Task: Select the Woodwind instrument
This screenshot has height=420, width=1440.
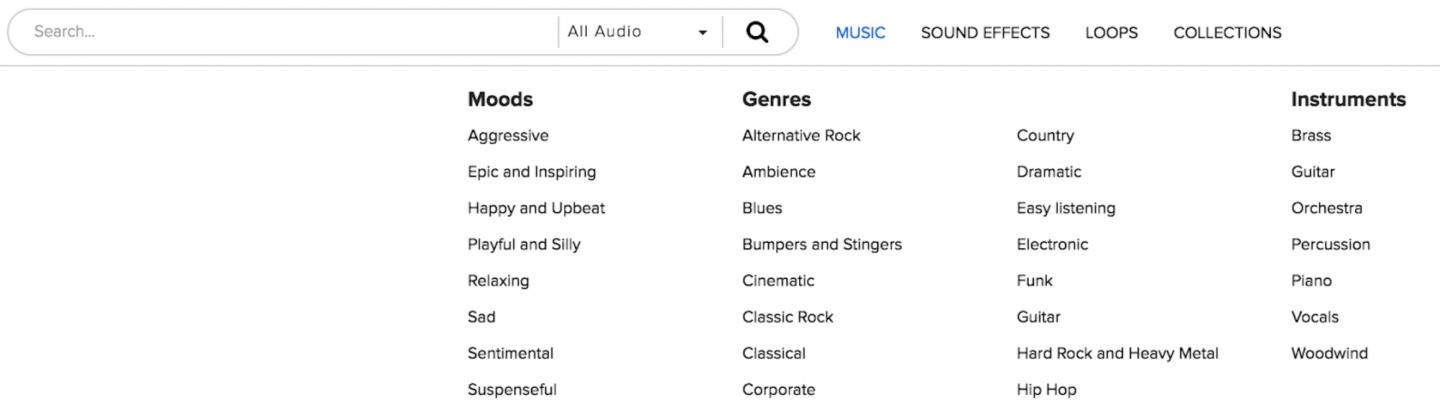Action: coord(1329,353)
